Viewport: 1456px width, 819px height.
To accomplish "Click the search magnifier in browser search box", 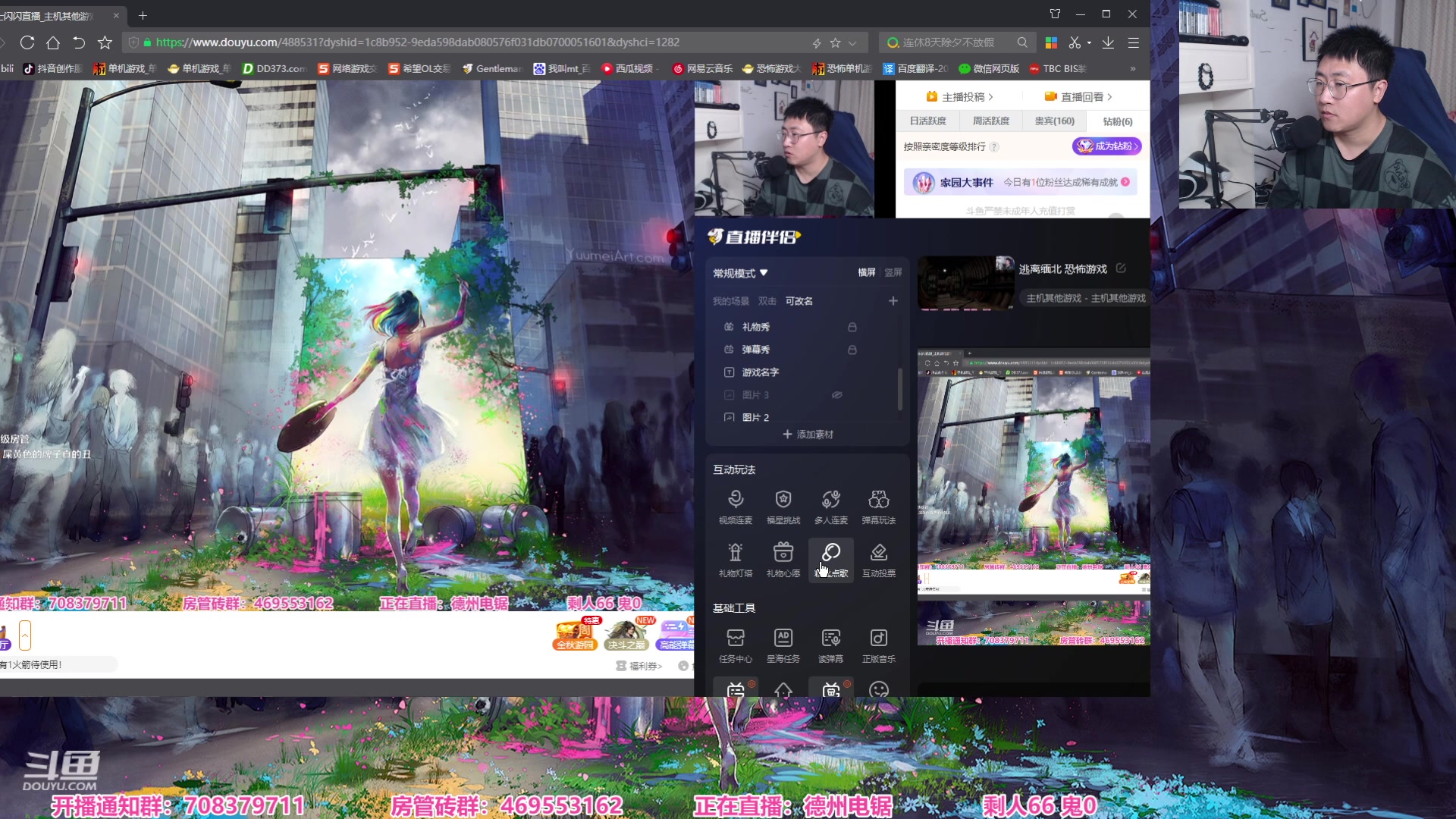I will coord(1022,42).
